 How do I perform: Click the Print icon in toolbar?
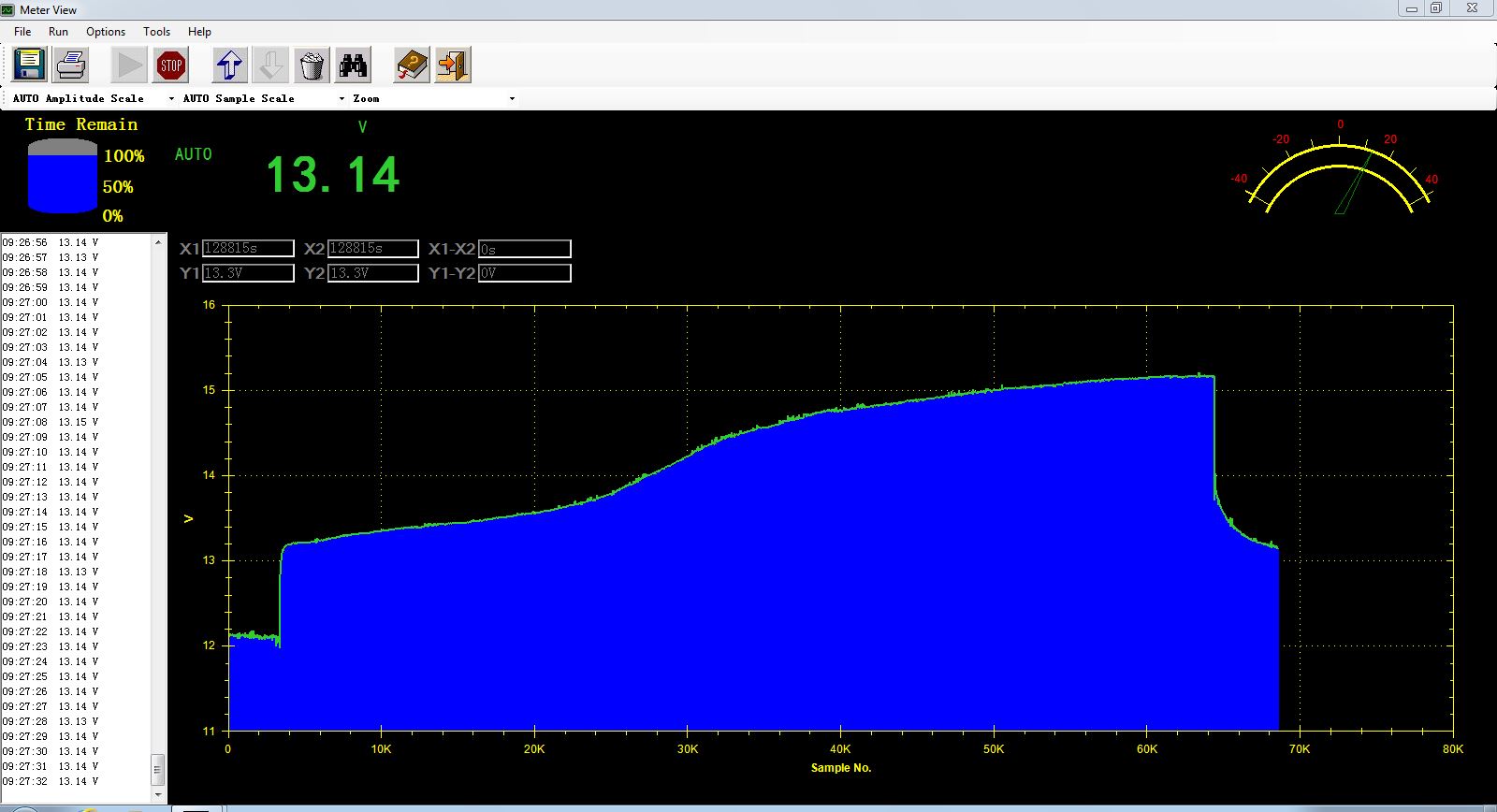[71, 65]
